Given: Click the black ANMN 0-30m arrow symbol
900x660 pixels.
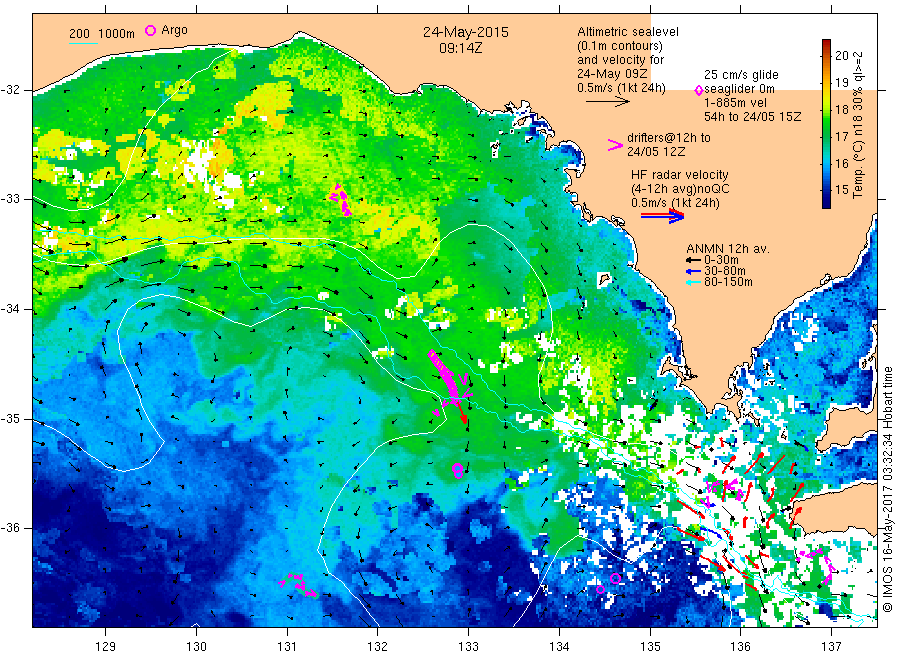Looking at the screenshot, I should [693, 261].
